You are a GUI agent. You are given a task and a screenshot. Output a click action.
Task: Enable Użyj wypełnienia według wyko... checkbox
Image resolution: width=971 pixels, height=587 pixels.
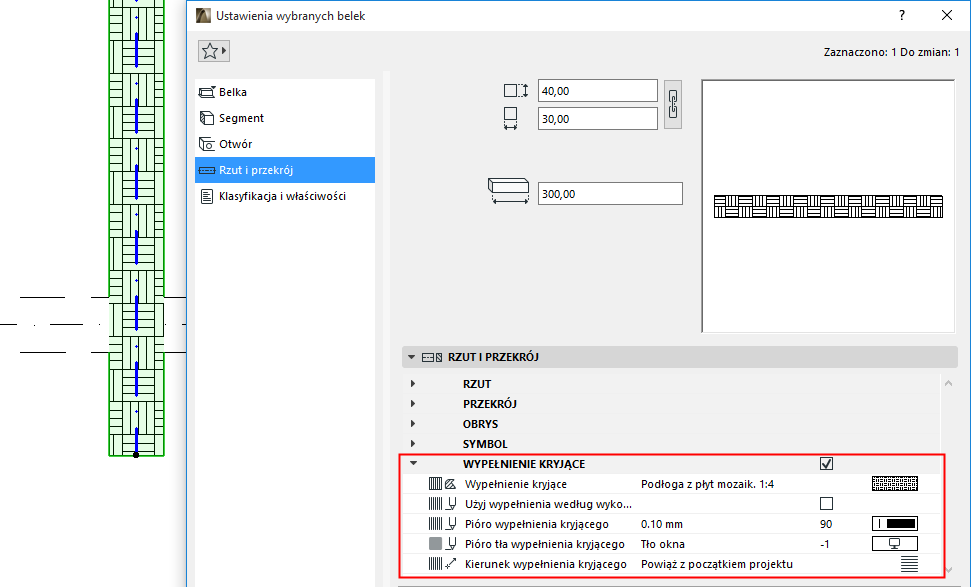[x=826, y=503]
